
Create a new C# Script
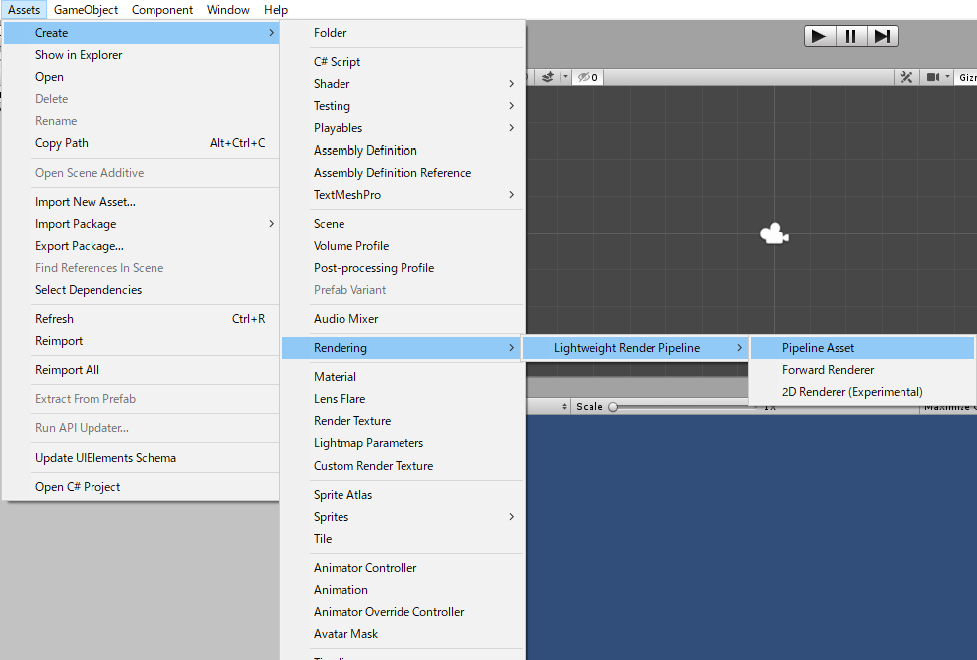(x=403, y=62)
